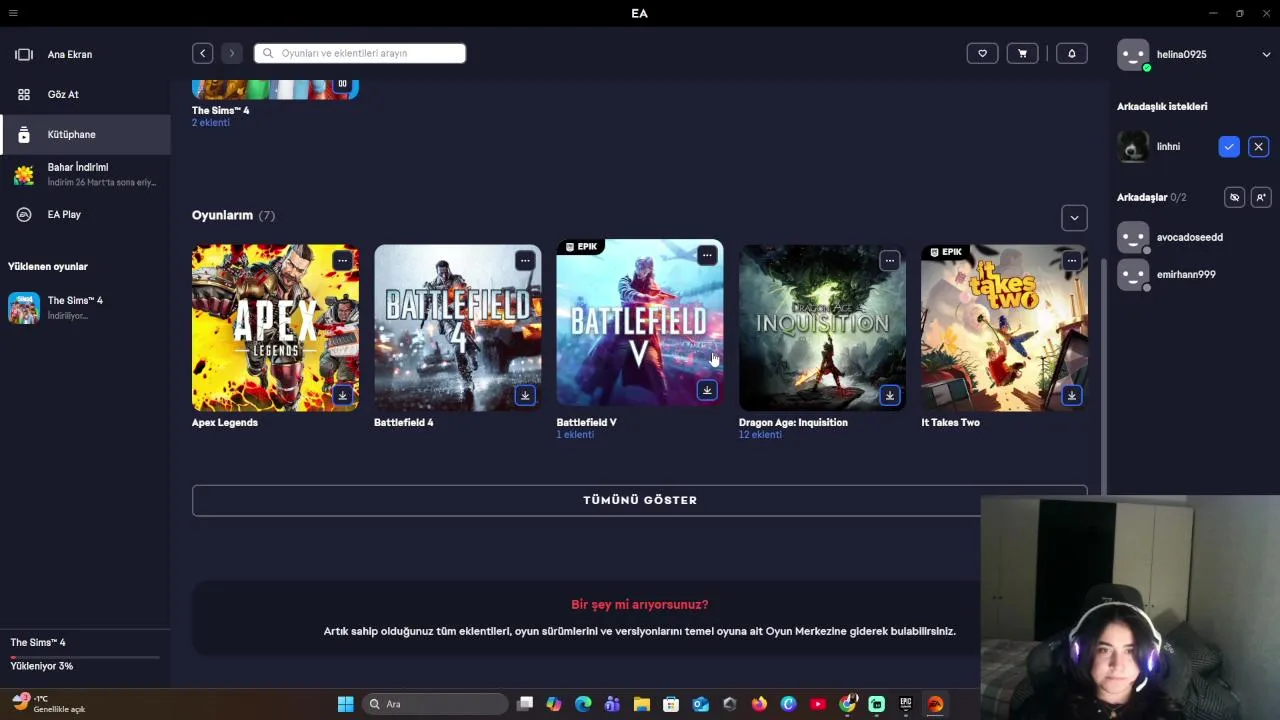
Task: Open Battlefield V more options menu
Action: [x=707, y=255]
